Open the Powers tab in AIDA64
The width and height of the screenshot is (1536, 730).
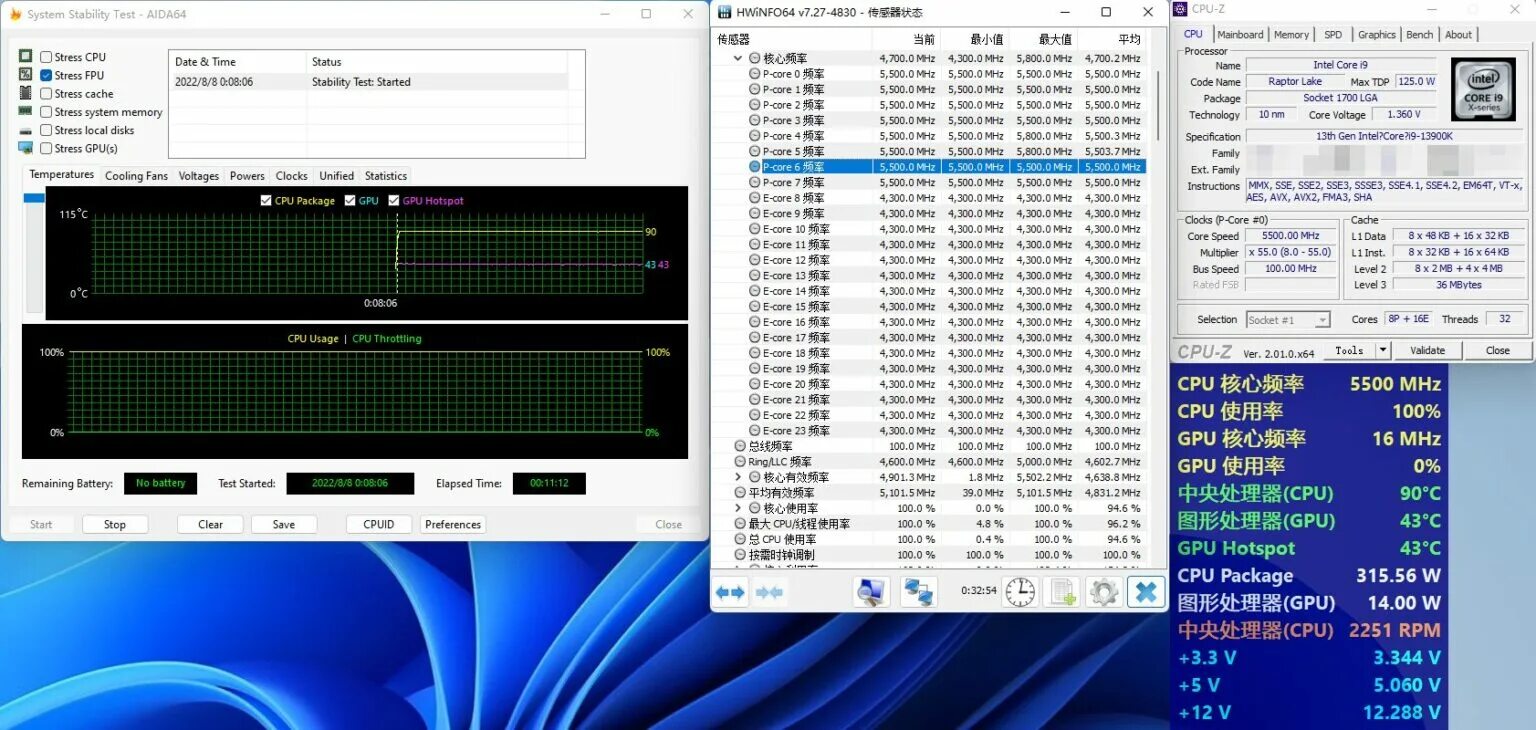(x=247, y=176)
